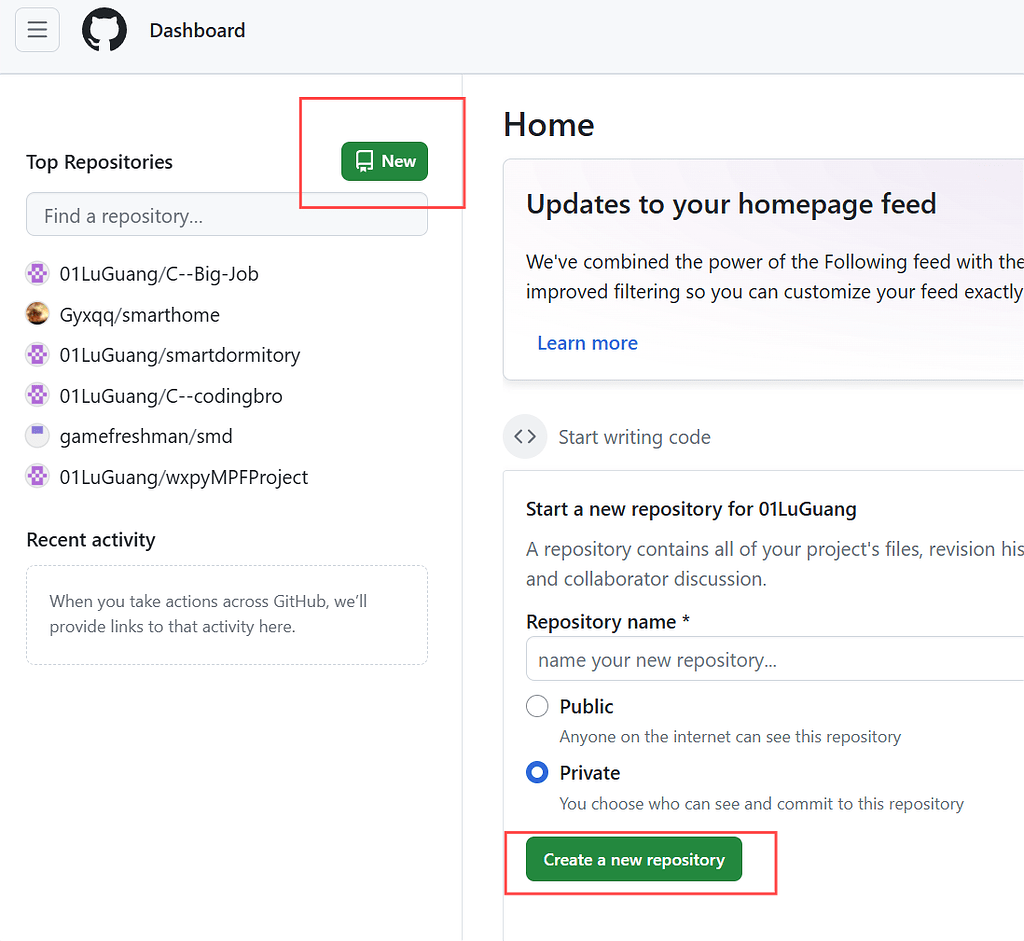This screenshot has width=1024, height=941.
Task: Click the GitHub Octocat logo
Action: coord(104,30)
